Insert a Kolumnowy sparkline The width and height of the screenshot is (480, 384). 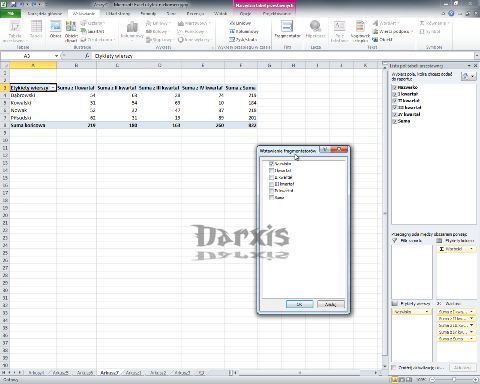coord(244,31)
